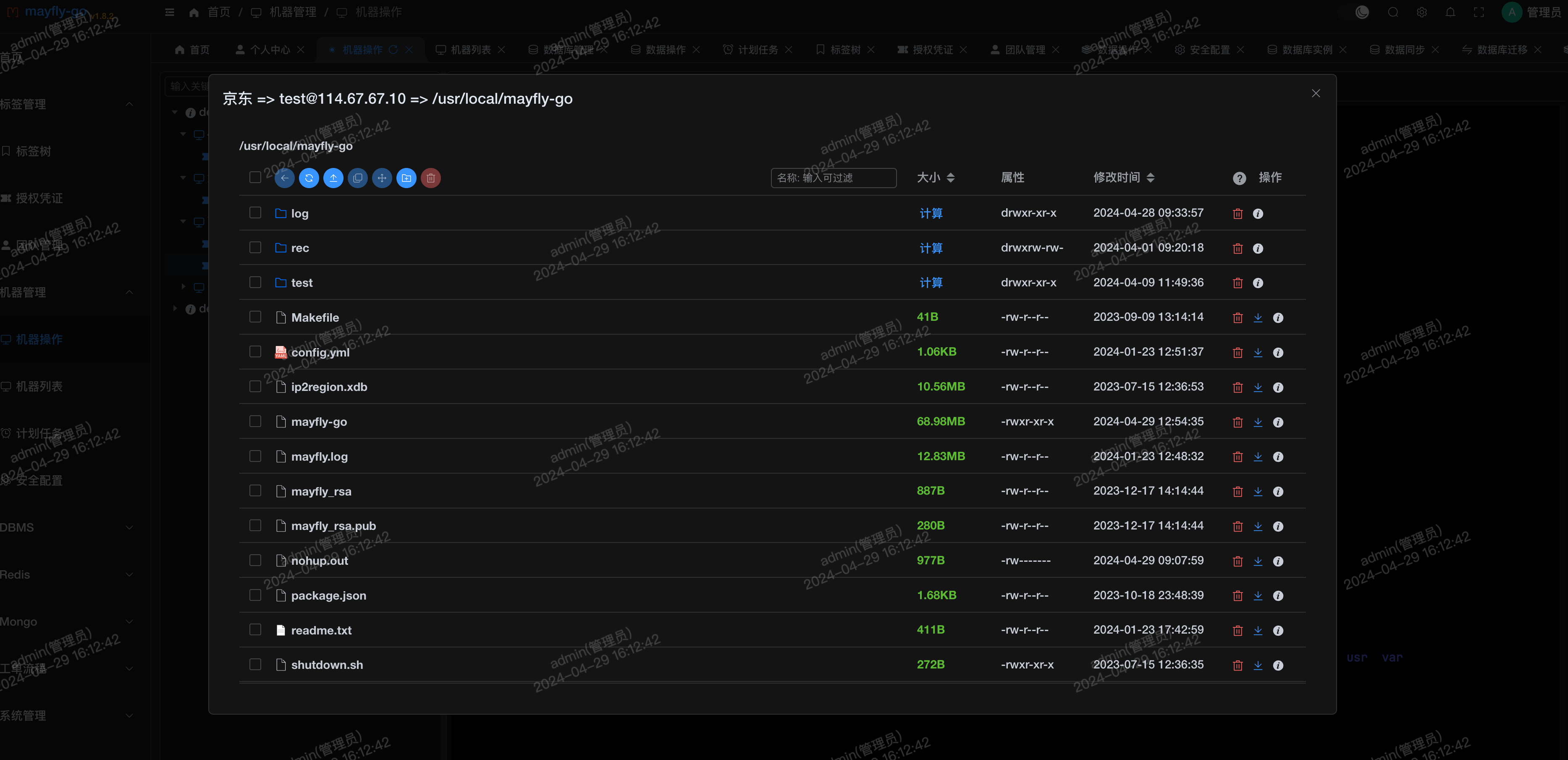
Task: Open the test folder
Action: pyautogui.click(x=302, y=282)
